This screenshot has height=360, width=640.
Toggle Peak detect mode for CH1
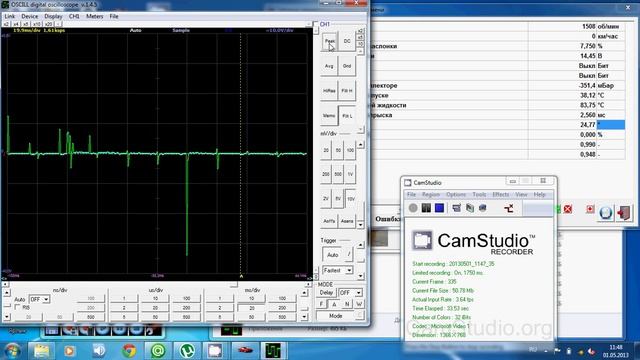tap(329, 41)
